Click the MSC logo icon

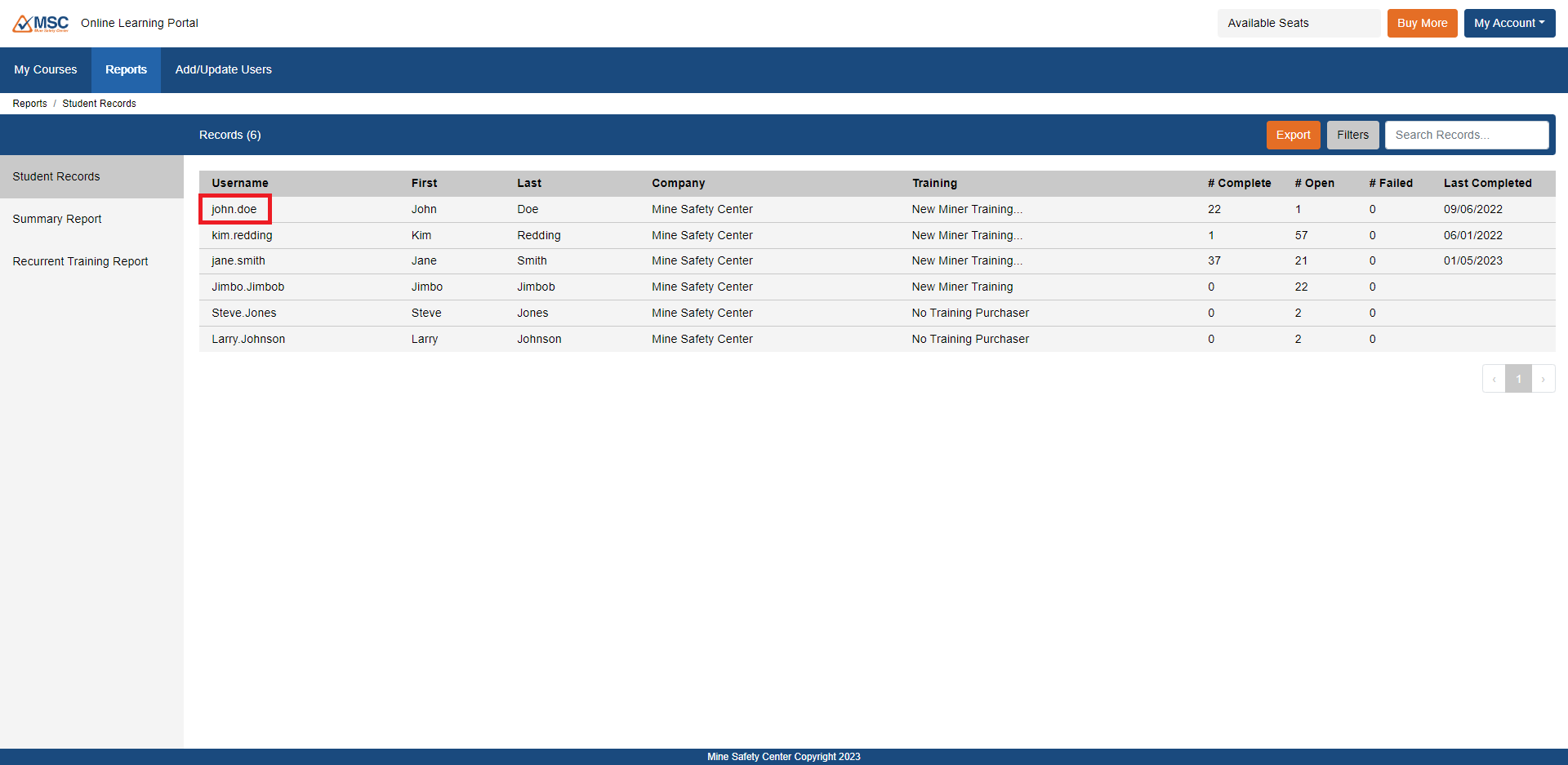coord(41,24)
